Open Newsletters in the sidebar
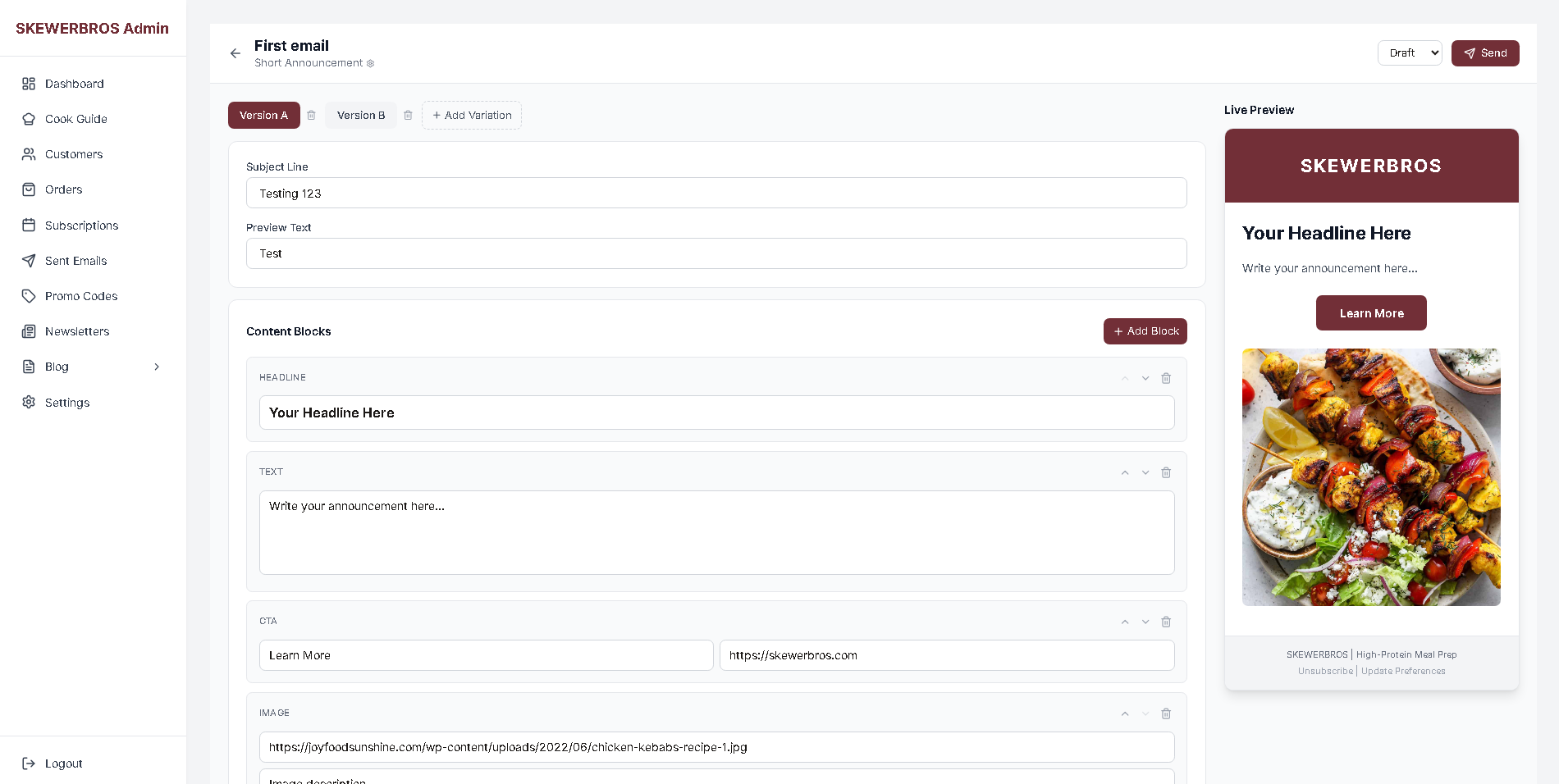The image size is (1559, 784). point(77,331)
